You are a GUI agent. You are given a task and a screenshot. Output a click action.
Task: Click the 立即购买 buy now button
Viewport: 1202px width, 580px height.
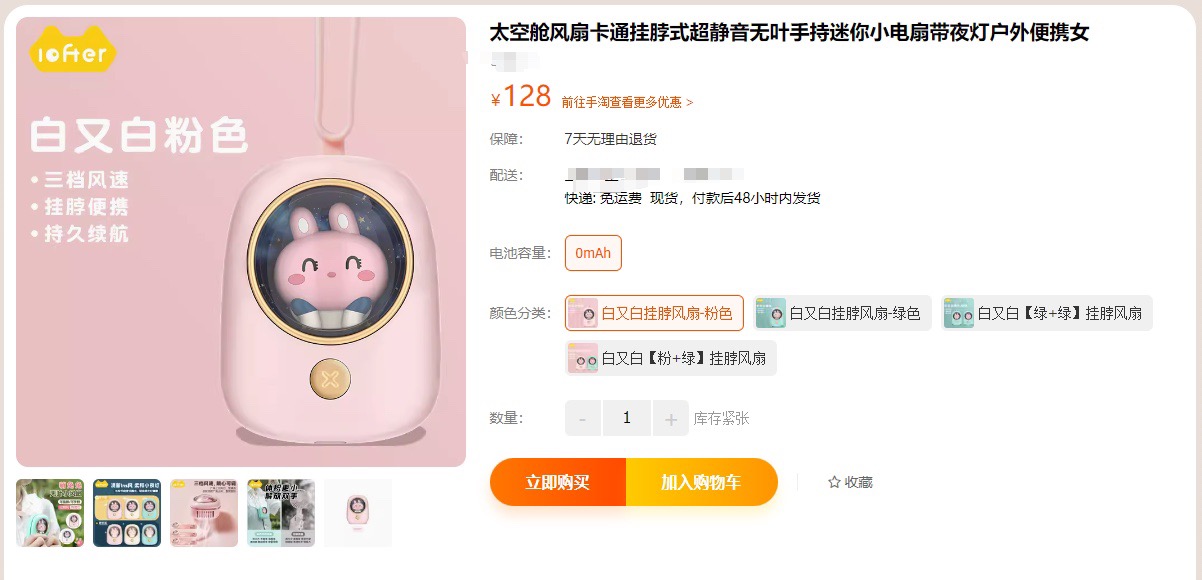point(558,482)
